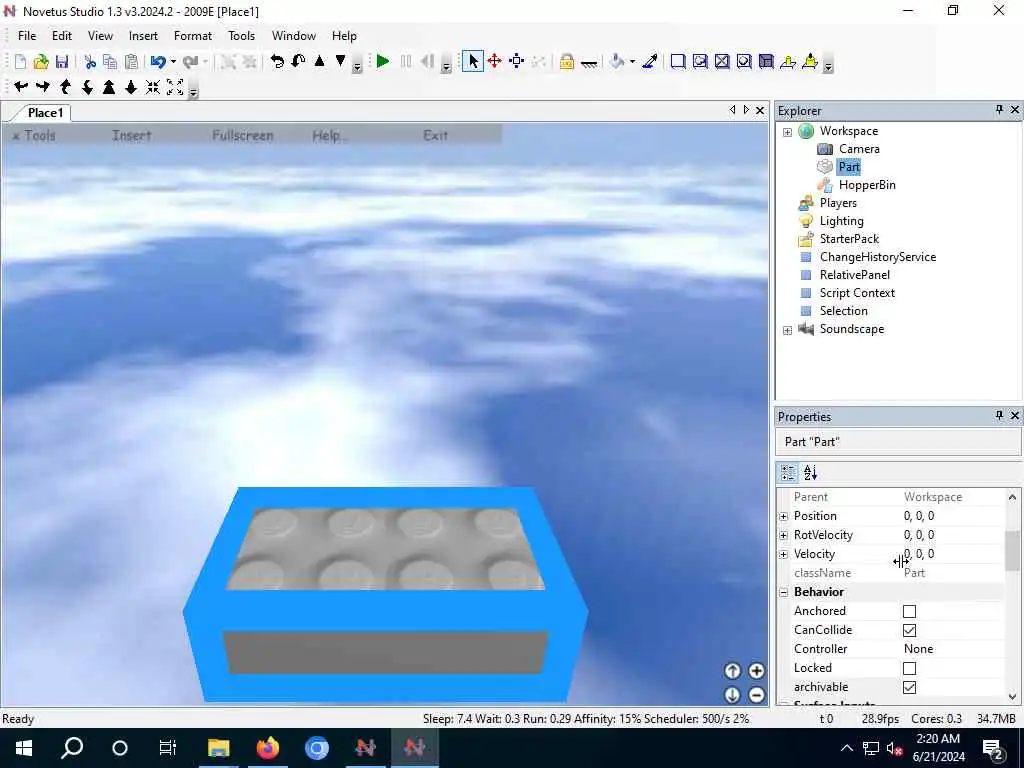The height and width of the screenshot is (768, 1024).
Task: Click the camera pan right arrow icon
Action: point(43,86)
